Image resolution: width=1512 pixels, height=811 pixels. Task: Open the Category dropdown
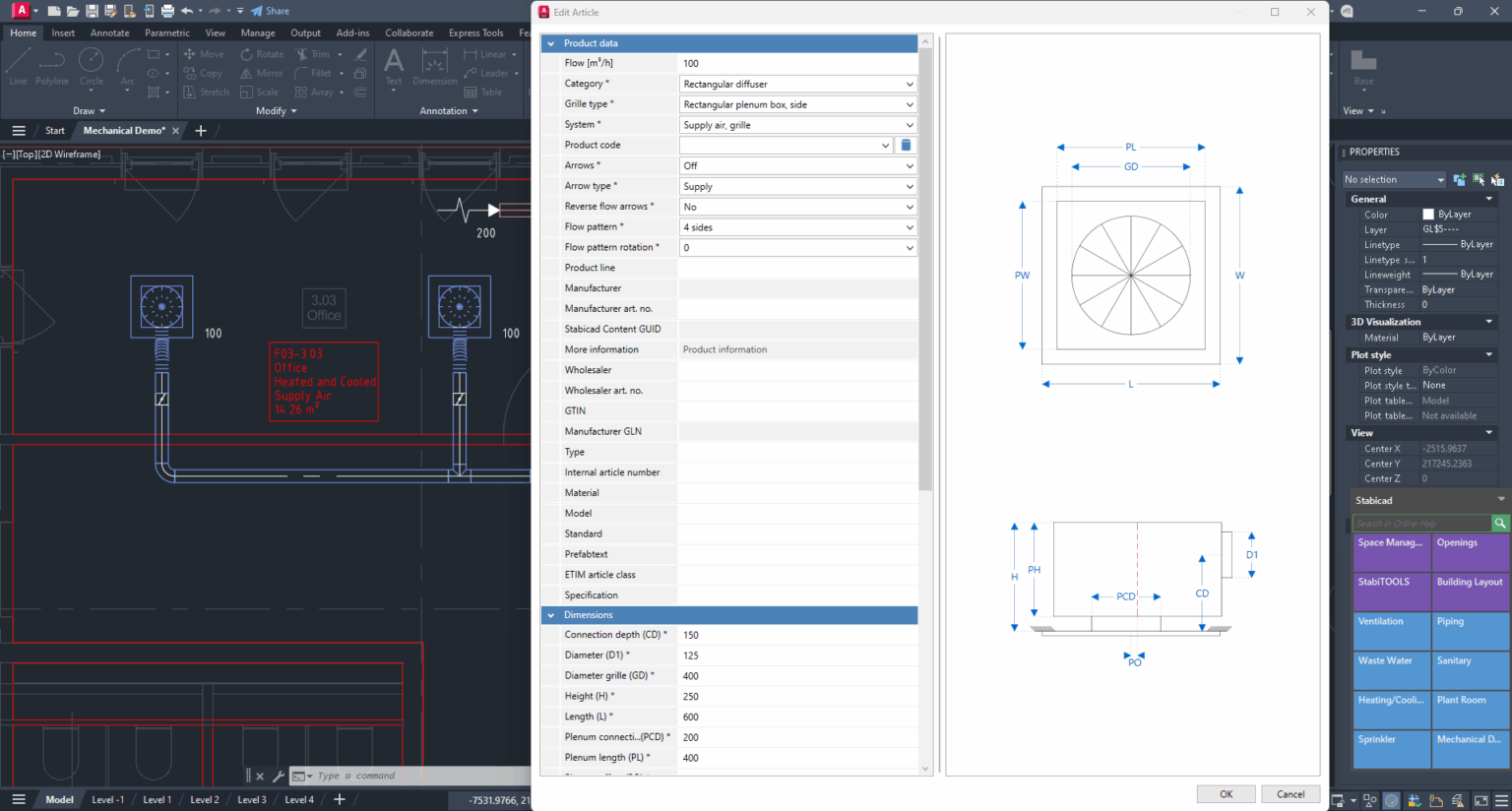[798, 84]
